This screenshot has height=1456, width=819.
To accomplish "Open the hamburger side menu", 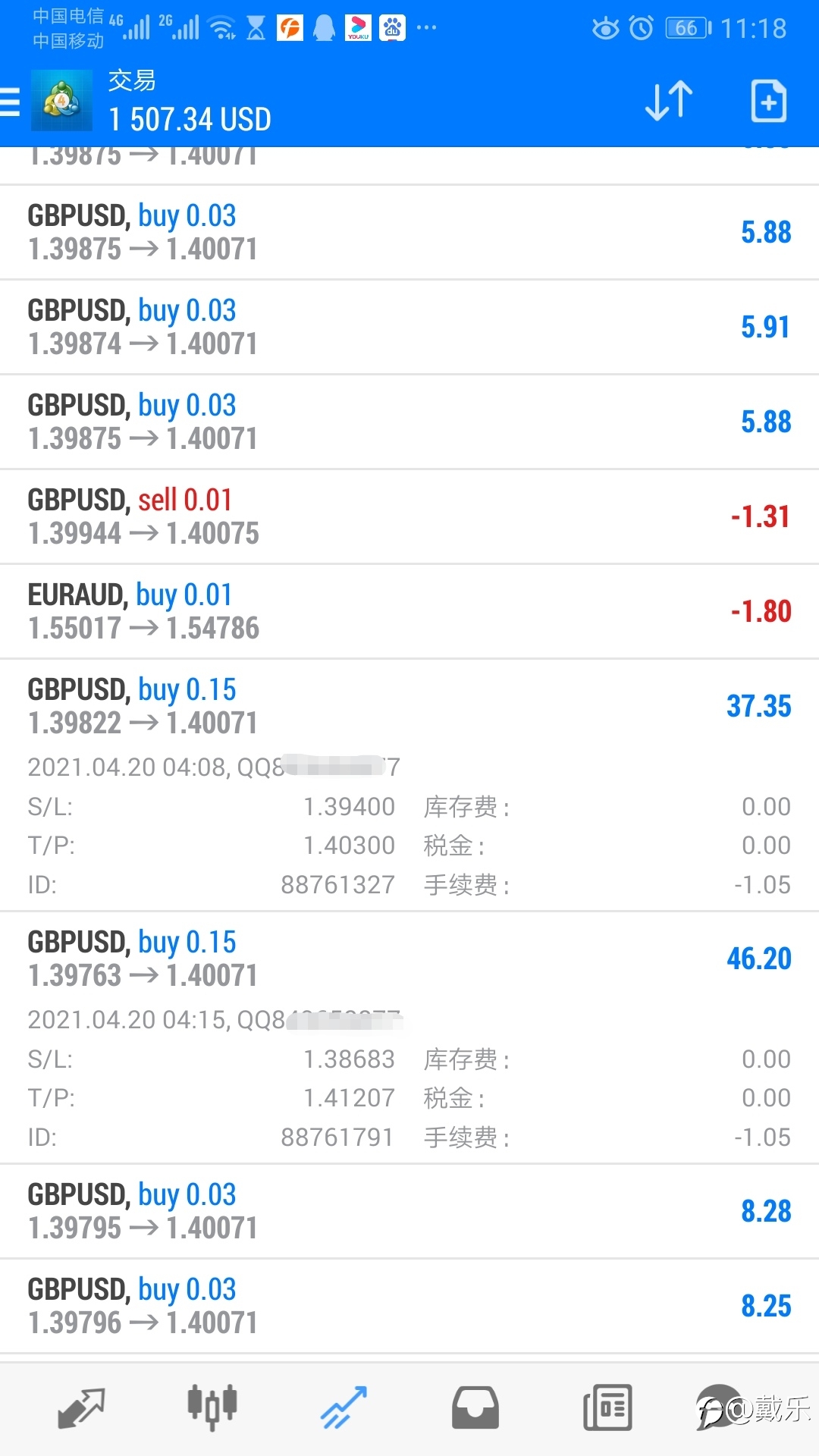I will pyautogui.click(x=10, y=102).
